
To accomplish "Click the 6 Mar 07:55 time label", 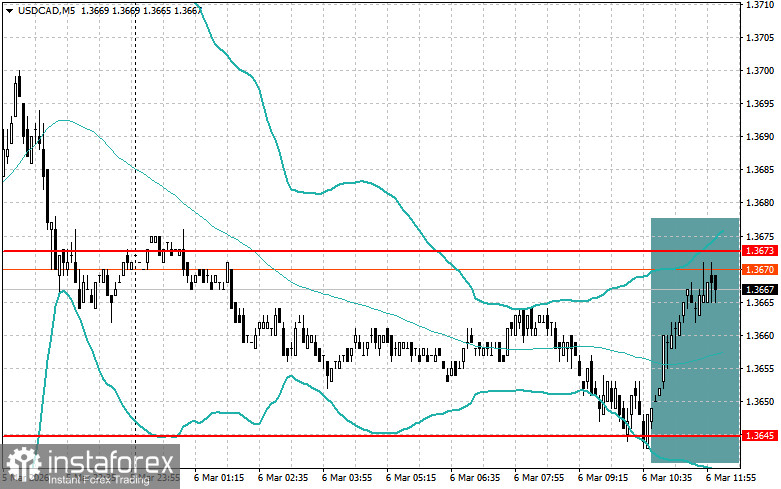I will [x=539, y=478].
